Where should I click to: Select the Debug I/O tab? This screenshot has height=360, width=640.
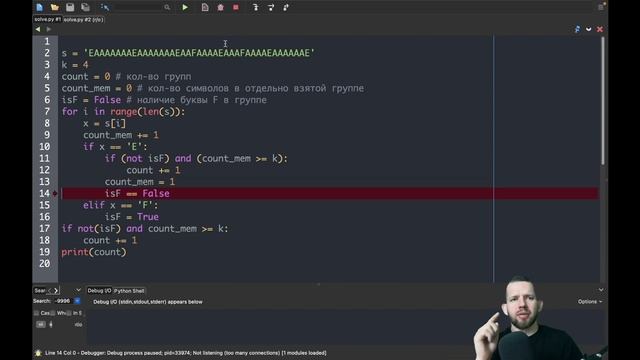click(x=99, y=291)
